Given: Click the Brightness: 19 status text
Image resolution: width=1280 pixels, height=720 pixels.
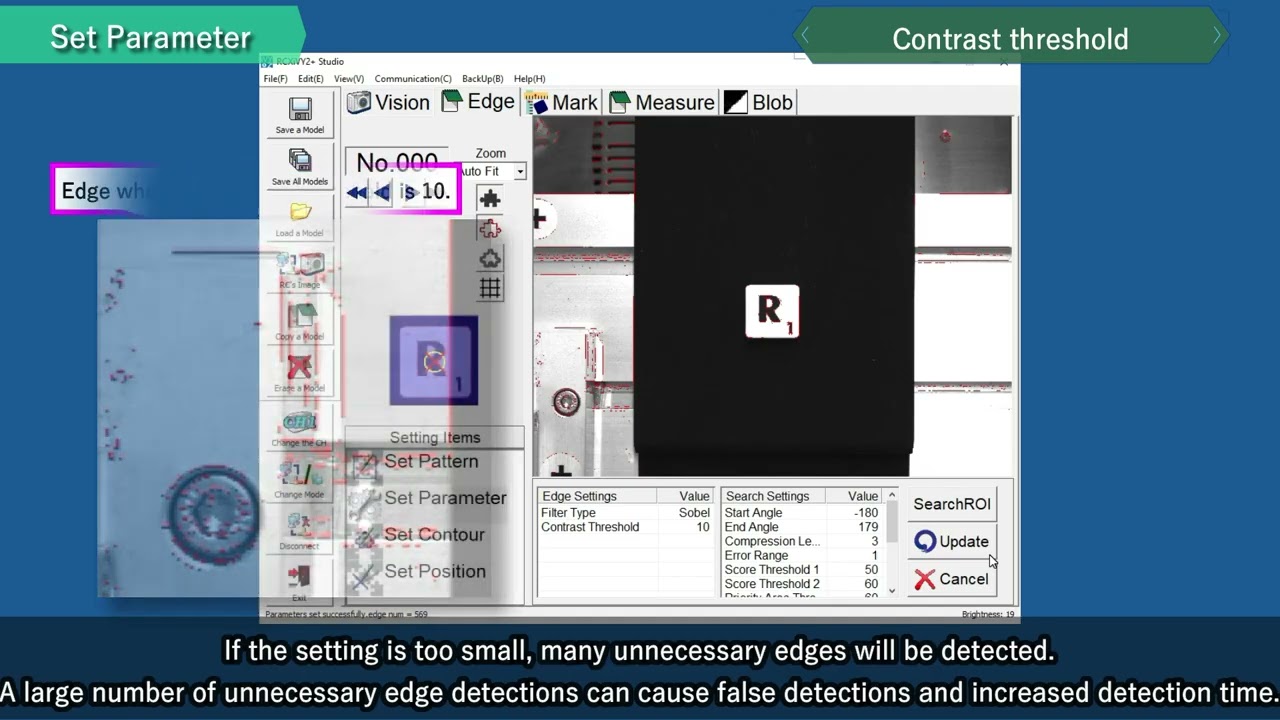Looking at the screenshot, I should (x=988, y=614).
